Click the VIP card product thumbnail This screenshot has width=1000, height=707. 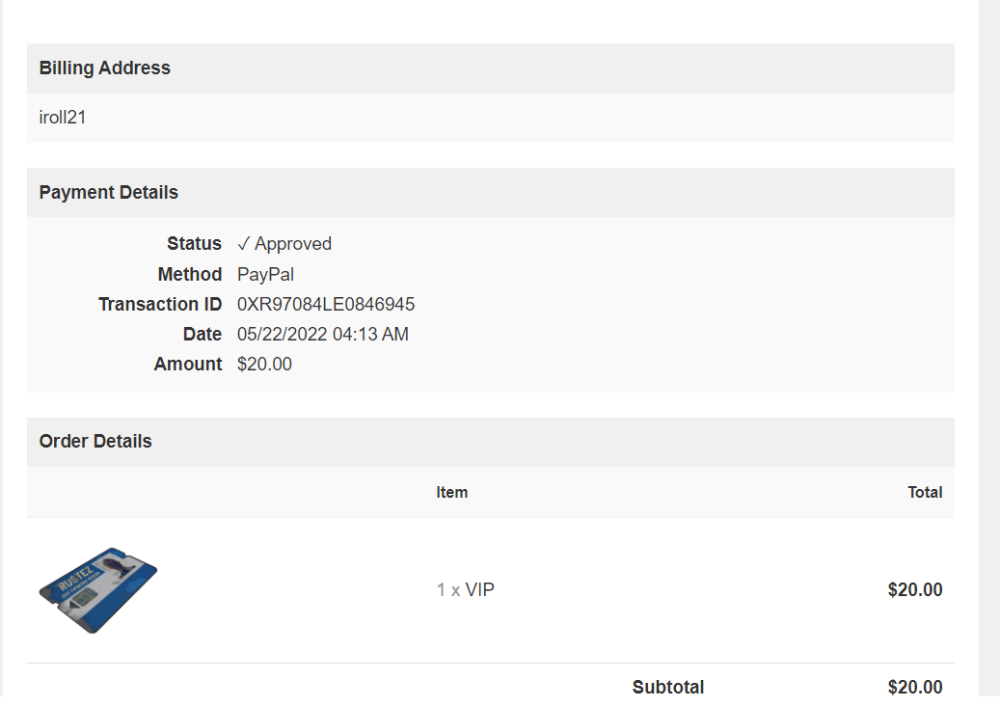click(x=98, y=590)
